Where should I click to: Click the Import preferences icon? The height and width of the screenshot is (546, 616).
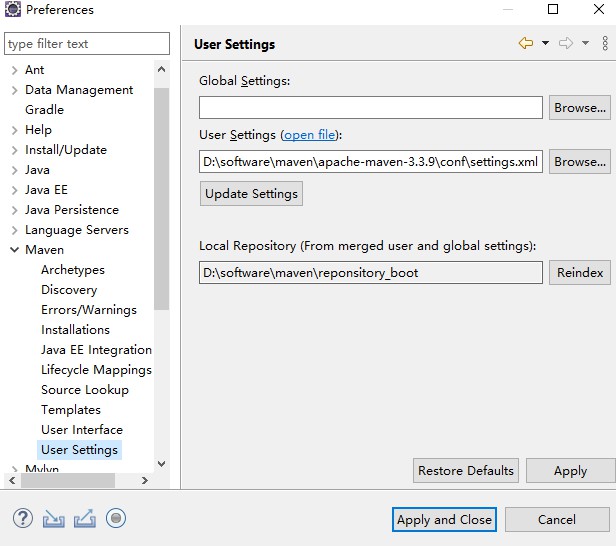(x=53, y=519)
